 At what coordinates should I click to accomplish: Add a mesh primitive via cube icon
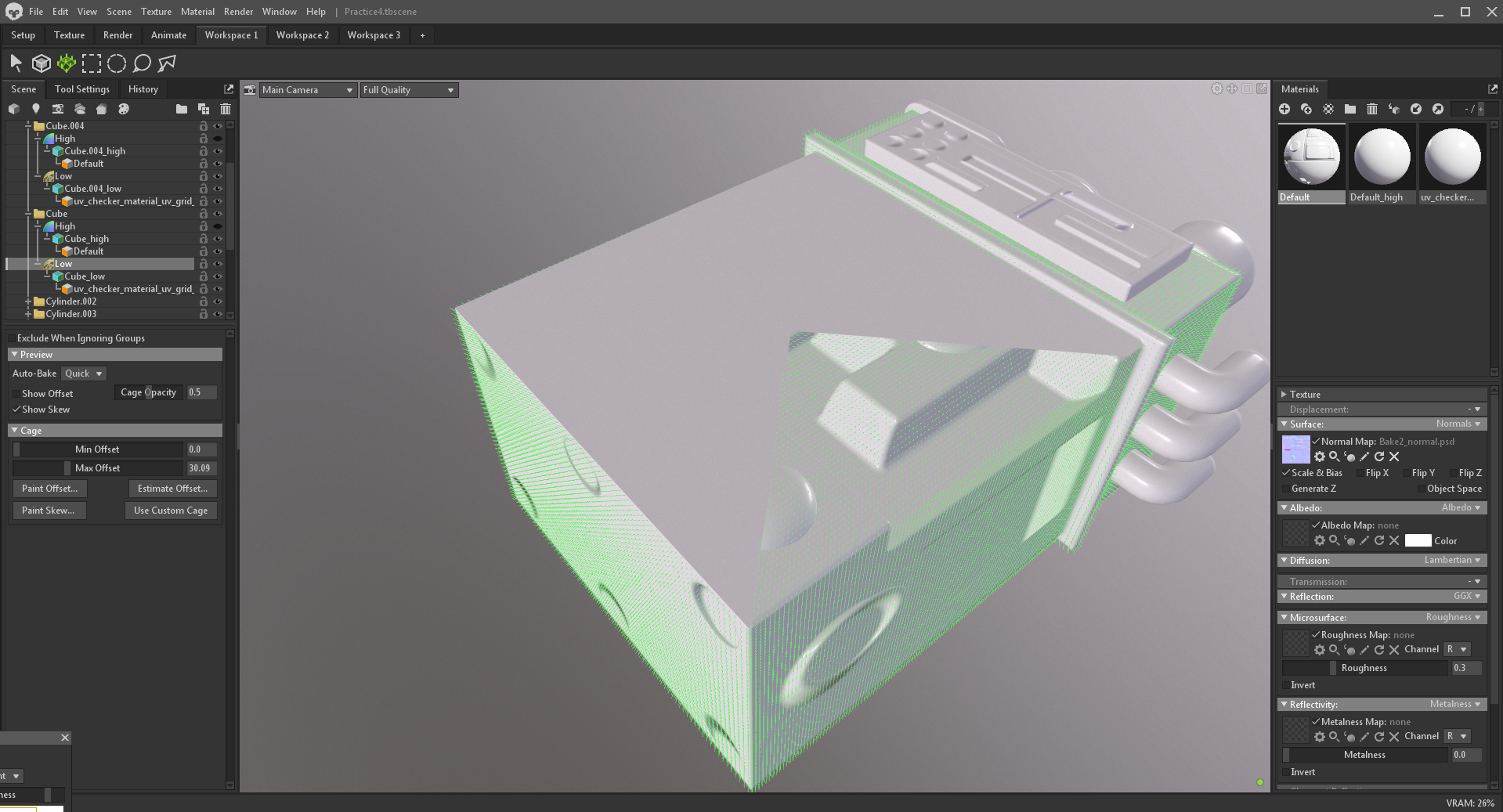point(14,109)
